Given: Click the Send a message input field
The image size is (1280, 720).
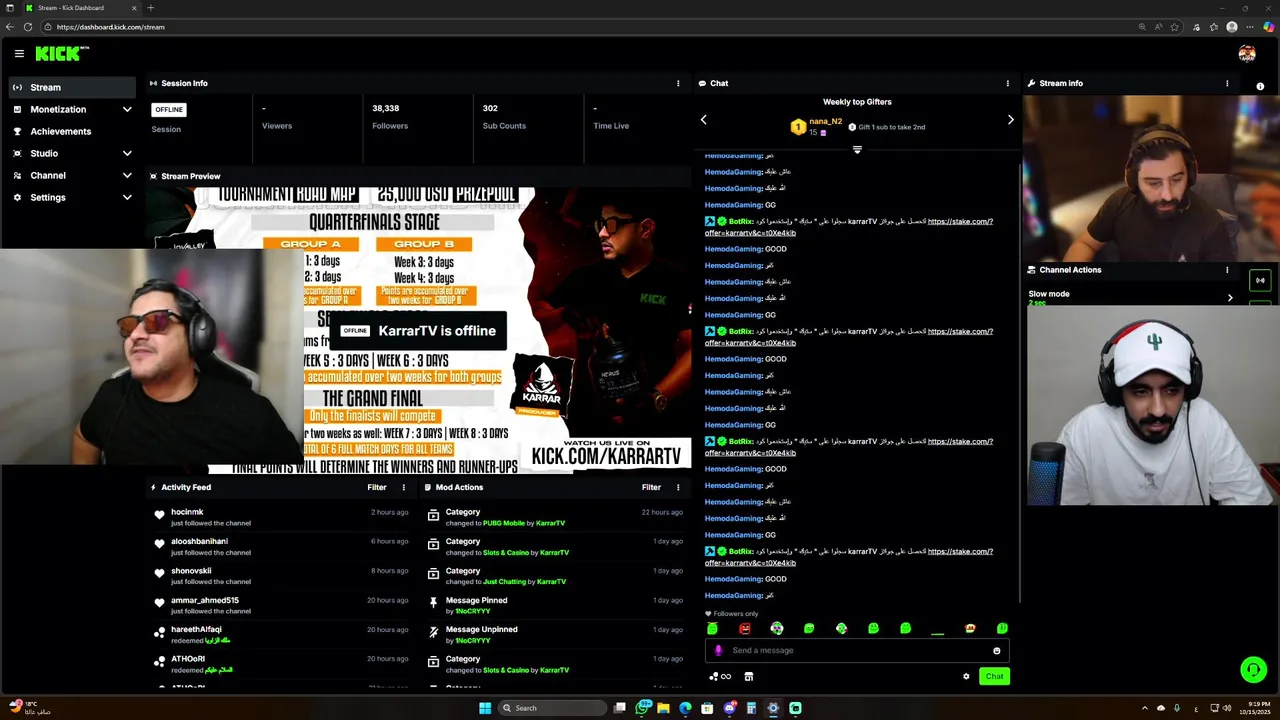Looking at the screenshot, I should pyautogui.click(x=856, y=651).
